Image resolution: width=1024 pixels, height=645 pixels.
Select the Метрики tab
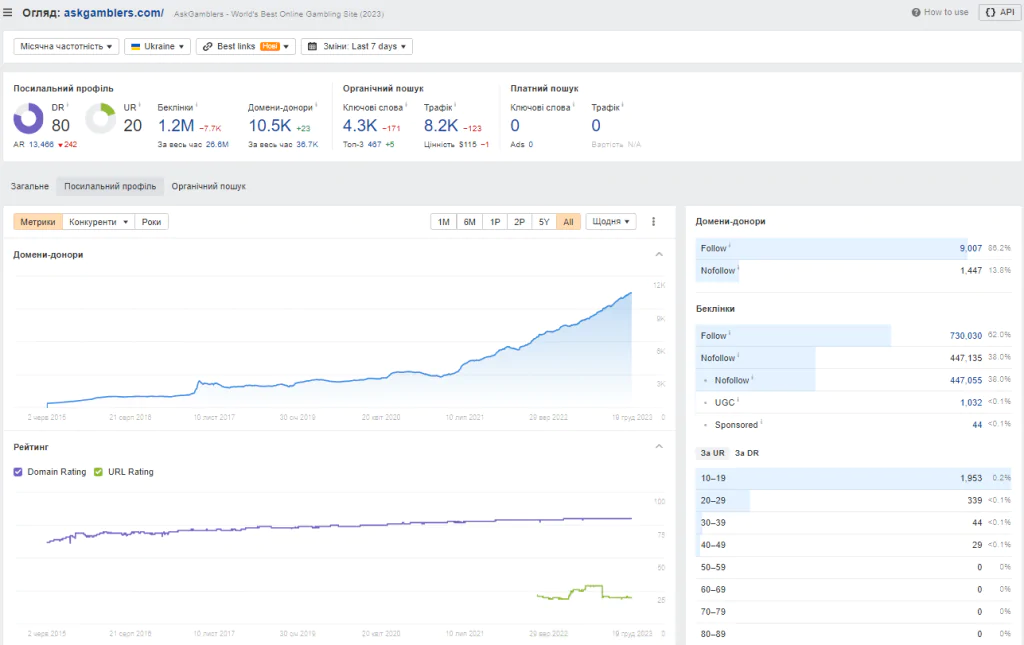38,222
